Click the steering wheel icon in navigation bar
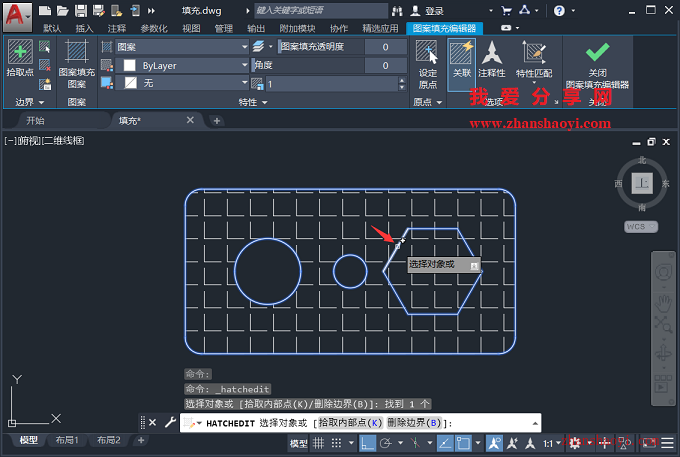 [x=663, y=272]
